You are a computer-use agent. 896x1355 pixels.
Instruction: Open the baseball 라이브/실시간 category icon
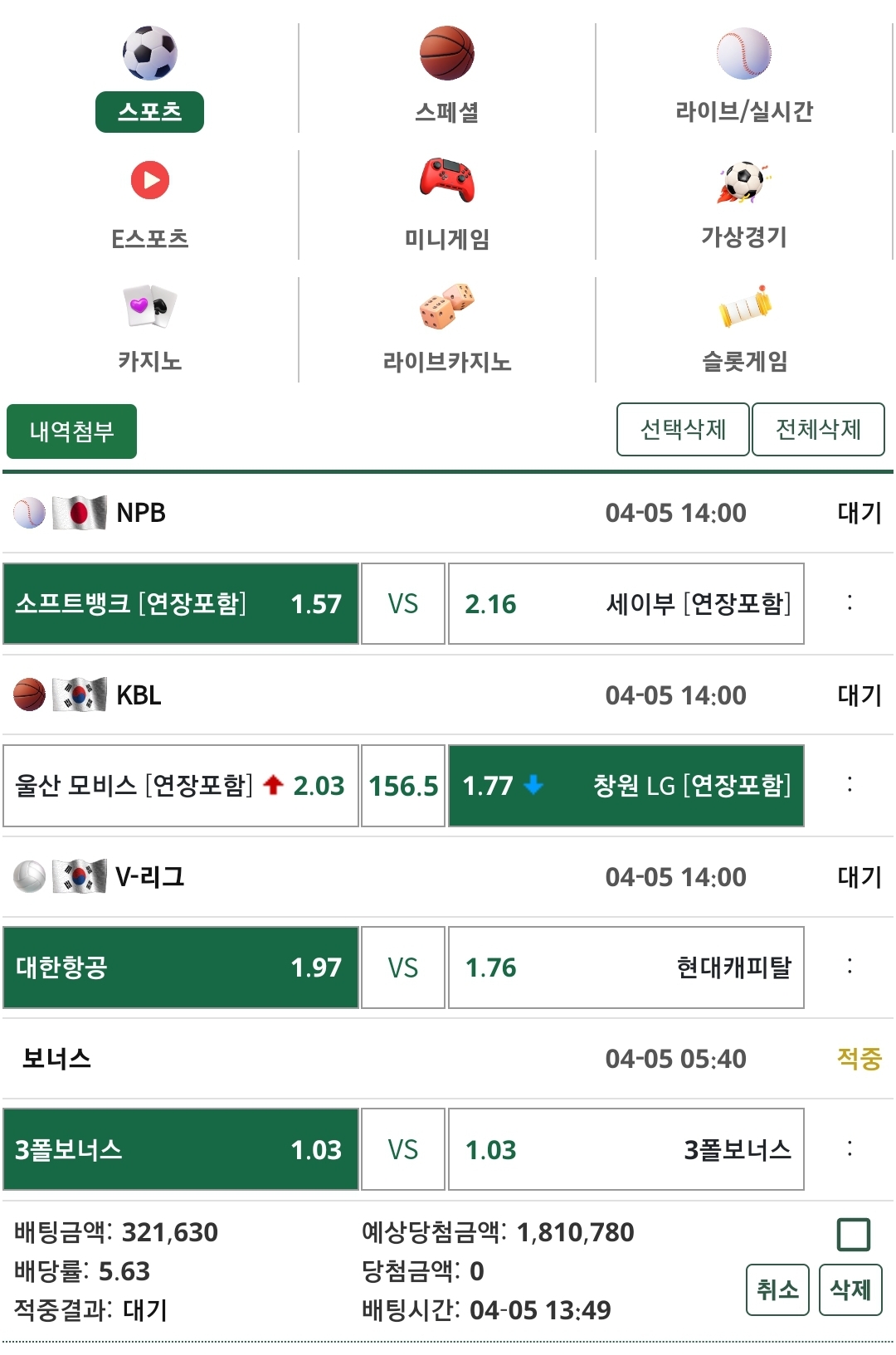(744, 53)
